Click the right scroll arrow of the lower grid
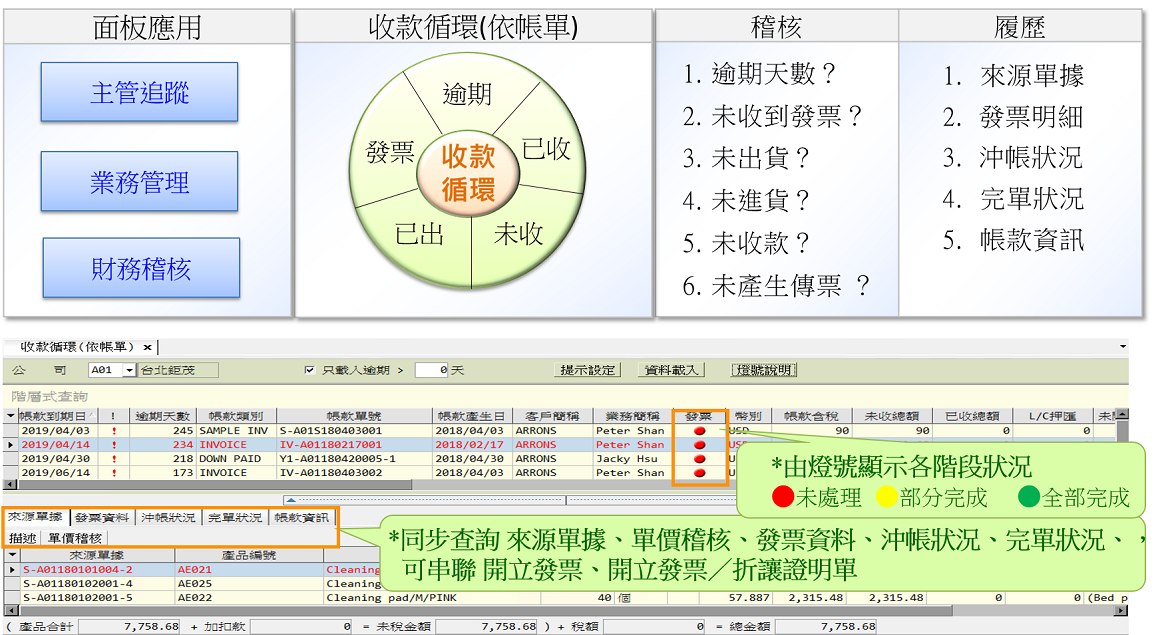The image size is (1170, 635). 1121,611
